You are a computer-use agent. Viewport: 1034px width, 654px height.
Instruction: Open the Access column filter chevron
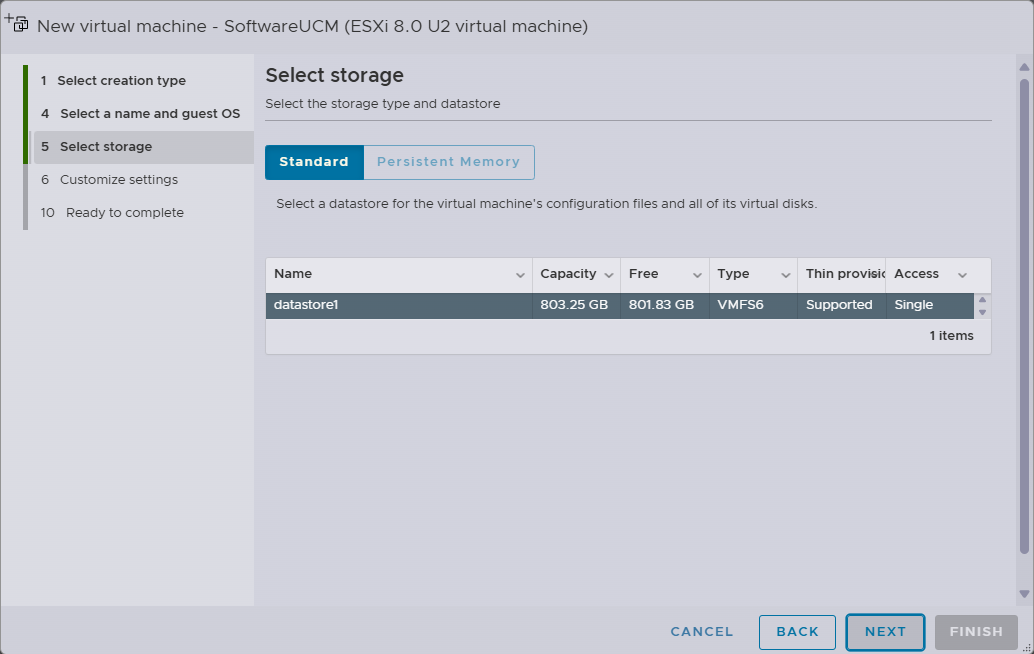[x=962, y=275]
